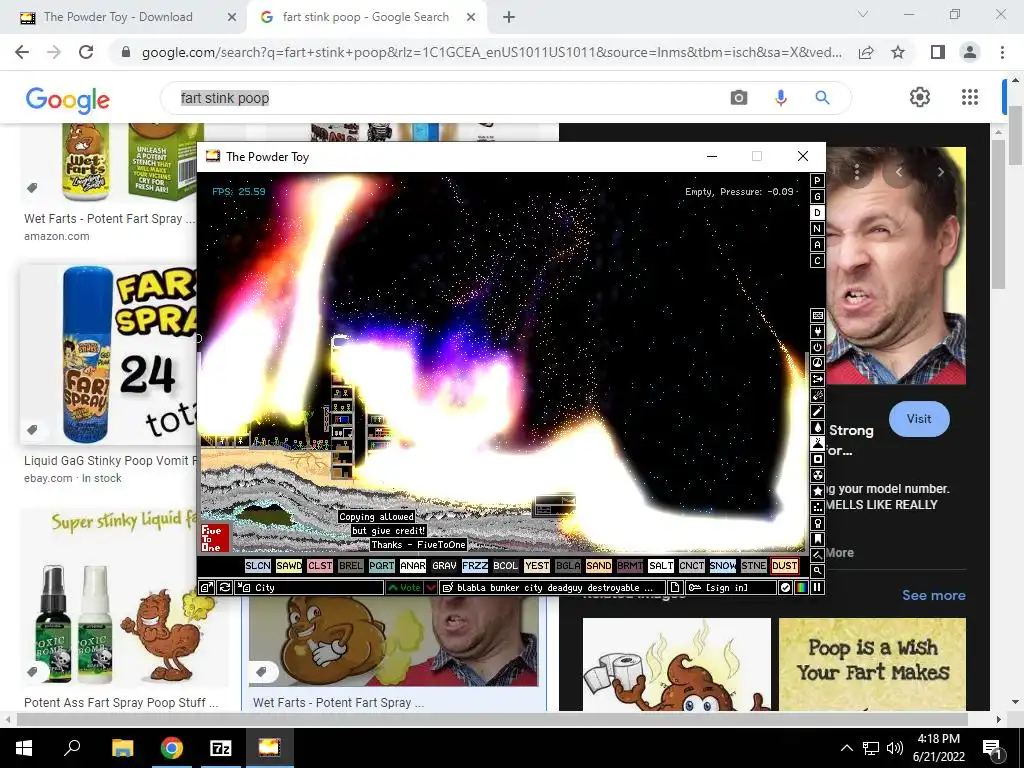Bookmark this page with the star icon
The image size is (1024, 768).
[898, 52]
